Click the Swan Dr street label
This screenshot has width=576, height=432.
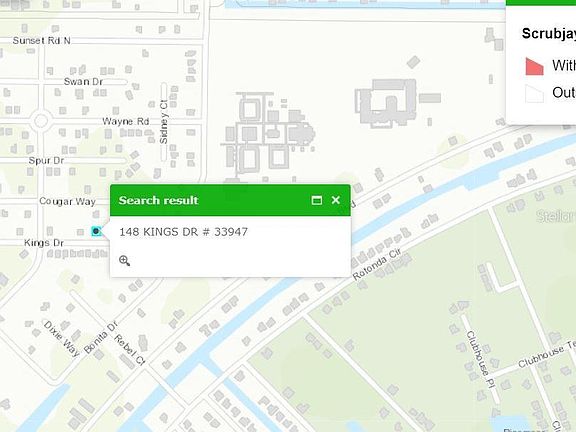(x=83, y=82)
